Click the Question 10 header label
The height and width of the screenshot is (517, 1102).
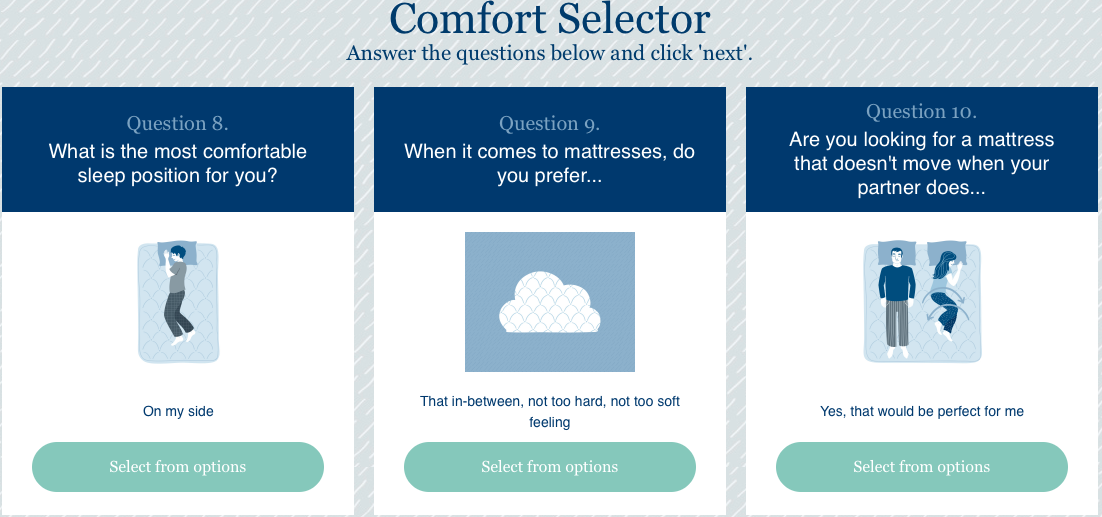pyautogui.click(x=921, y=111)
